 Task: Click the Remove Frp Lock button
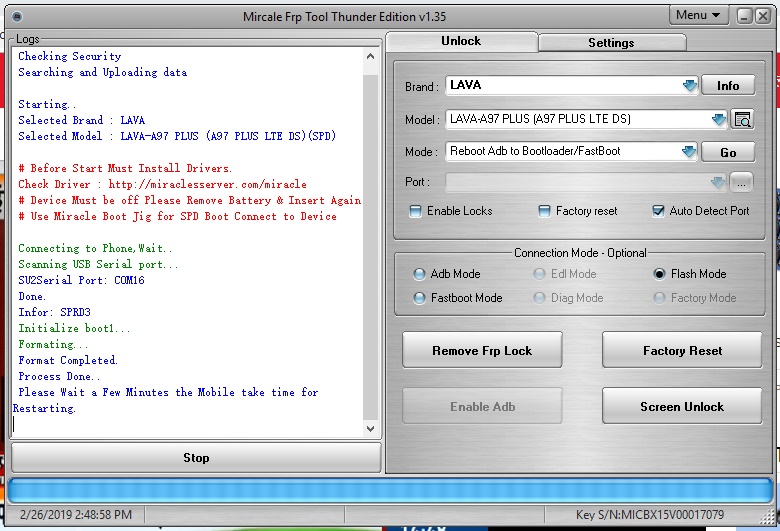[x=482, y=350]
